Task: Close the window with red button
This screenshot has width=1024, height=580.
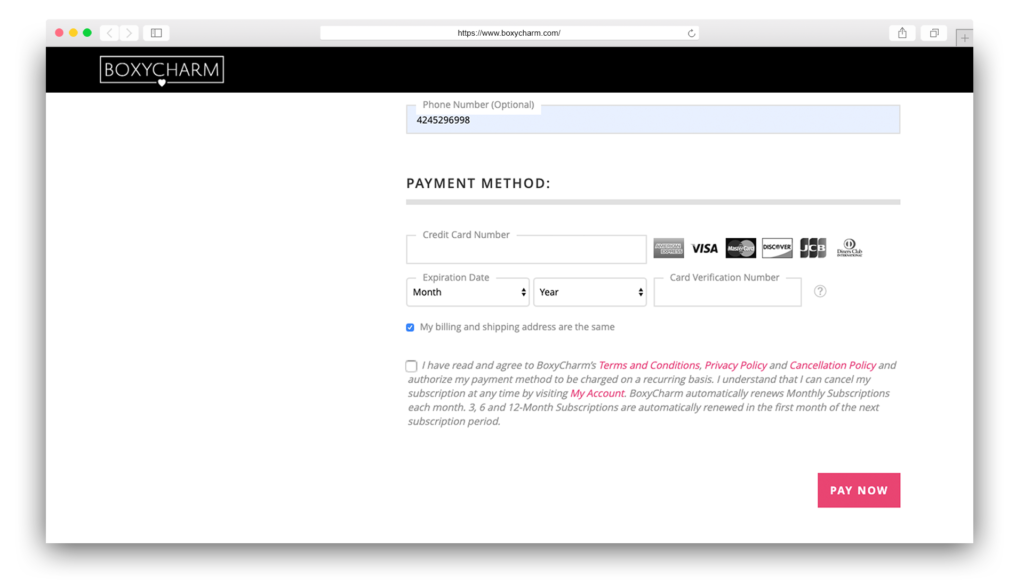Action: click(x=59, y=33)
